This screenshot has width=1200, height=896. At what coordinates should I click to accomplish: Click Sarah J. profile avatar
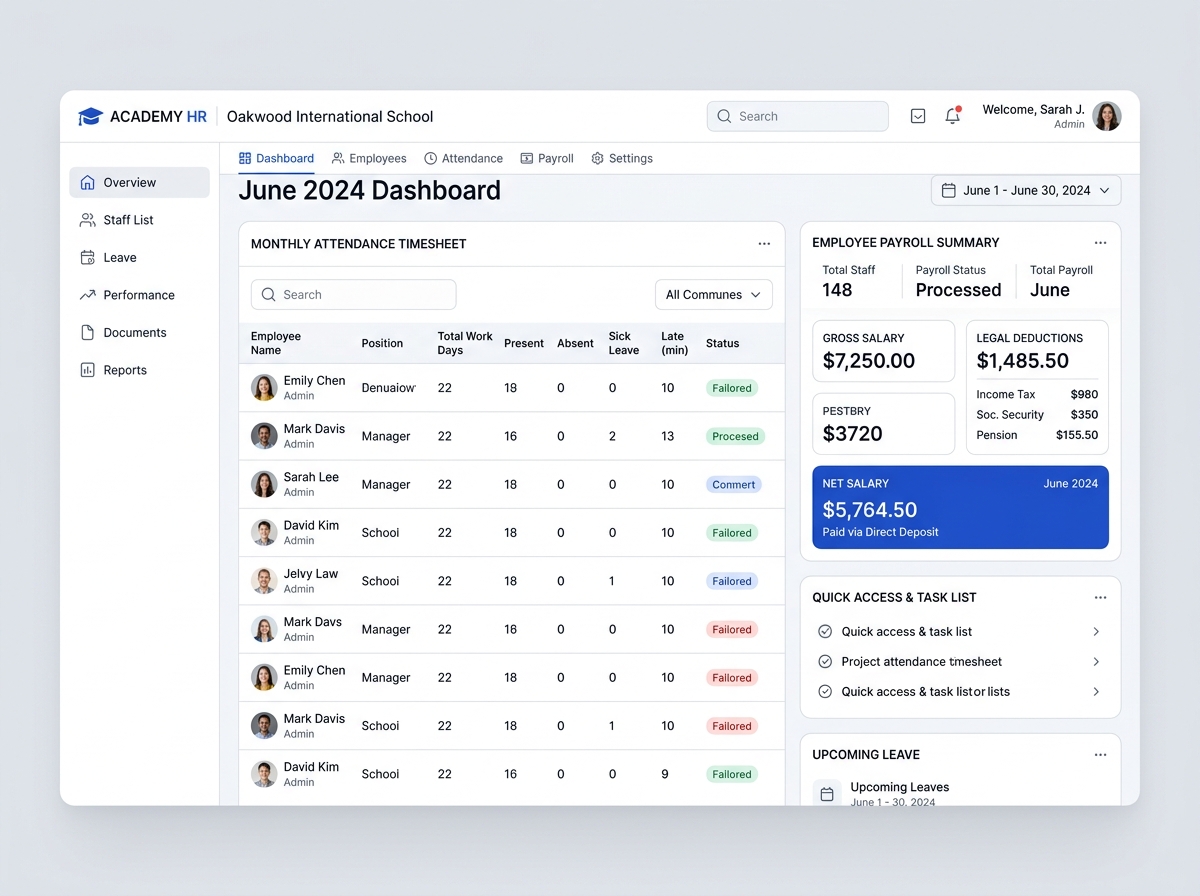pos(1106,116)
